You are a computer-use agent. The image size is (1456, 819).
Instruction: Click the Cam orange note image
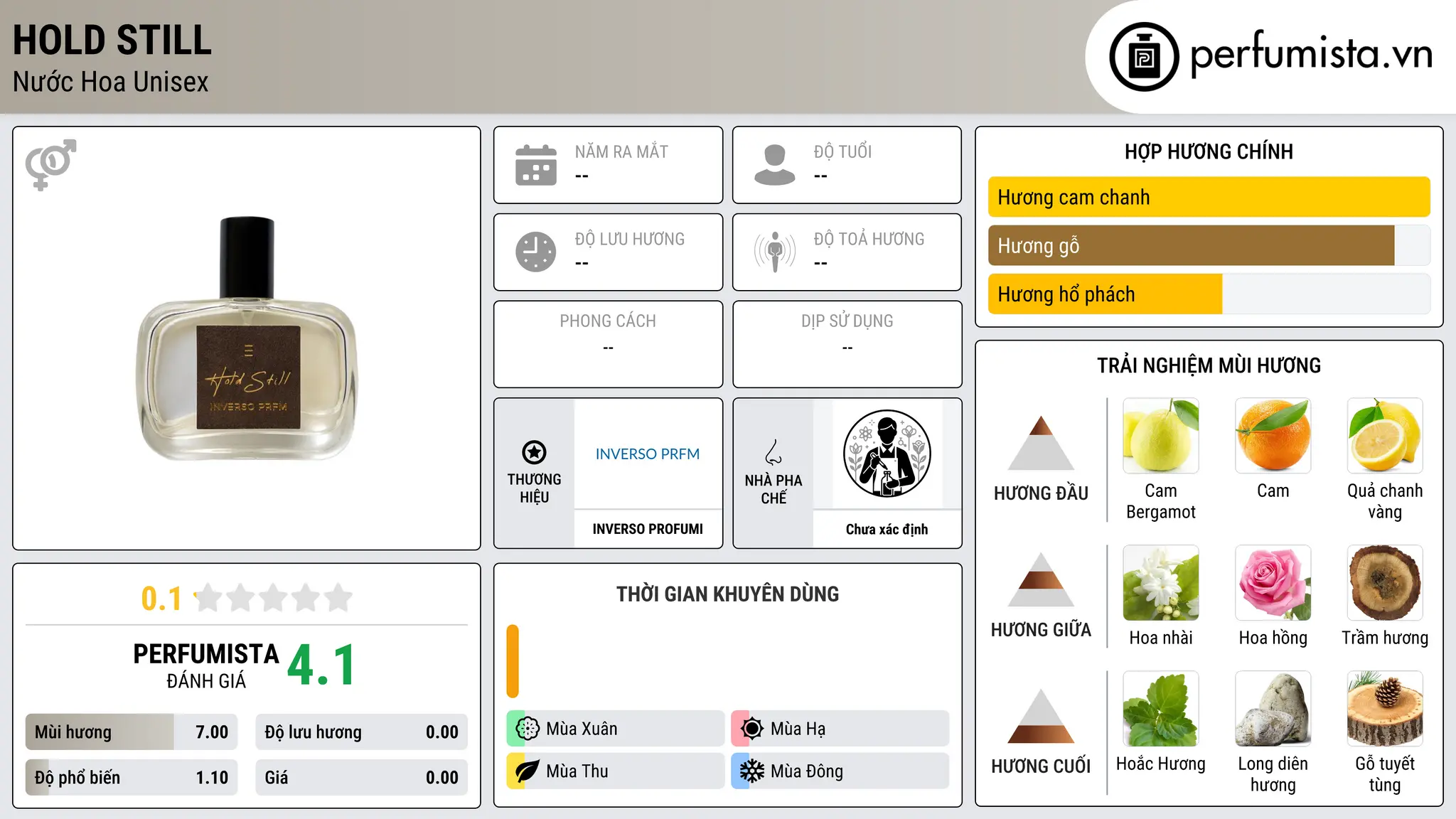[x=1273, y=436]
